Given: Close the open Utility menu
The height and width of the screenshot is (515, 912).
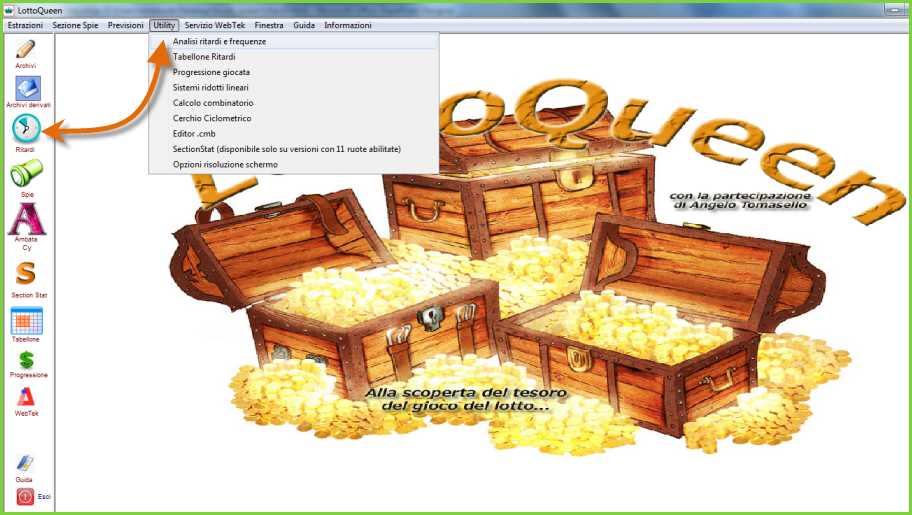Looking at the screenshot, I should point(164,25).
